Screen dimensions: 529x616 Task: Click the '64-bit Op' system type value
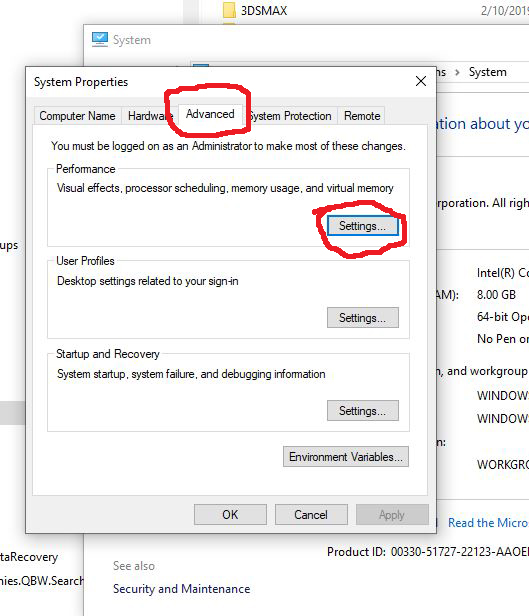pos(503,317)
